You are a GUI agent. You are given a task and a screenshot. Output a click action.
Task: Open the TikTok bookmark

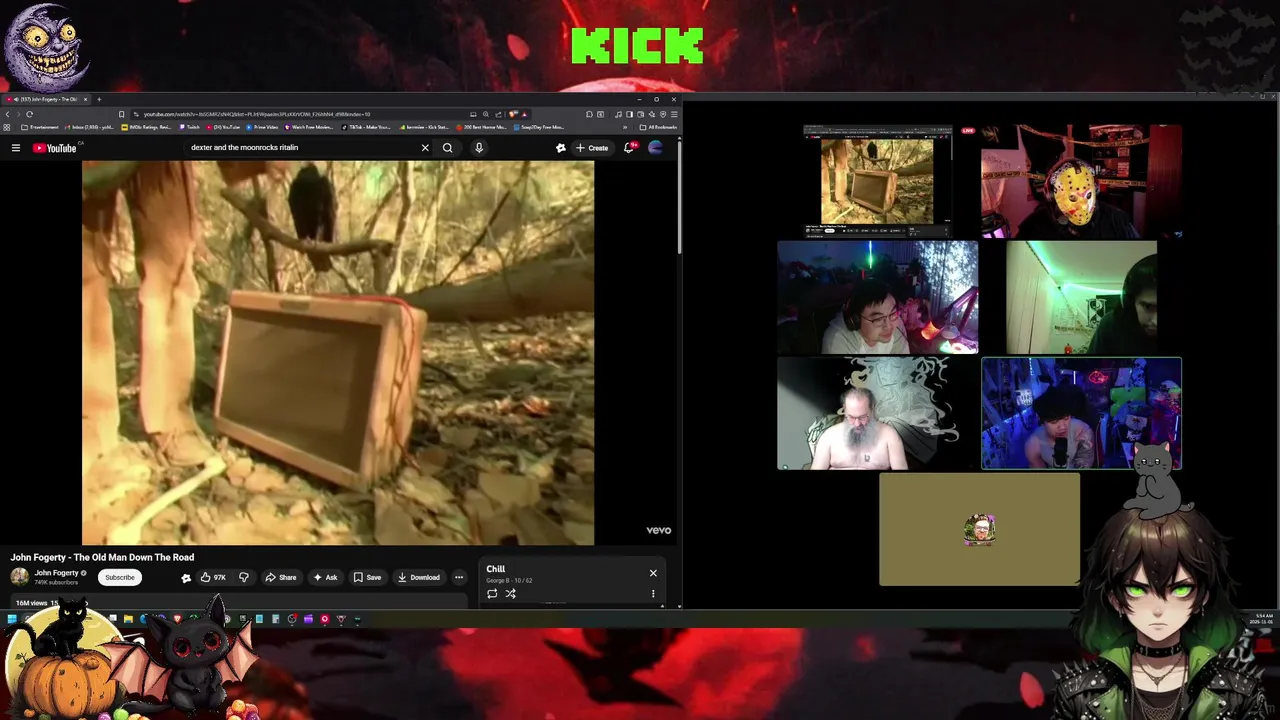(366, 127)
